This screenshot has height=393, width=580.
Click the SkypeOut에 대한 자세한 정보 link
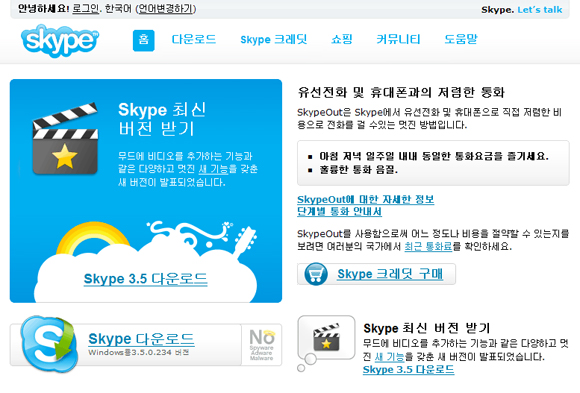point(365,199)
